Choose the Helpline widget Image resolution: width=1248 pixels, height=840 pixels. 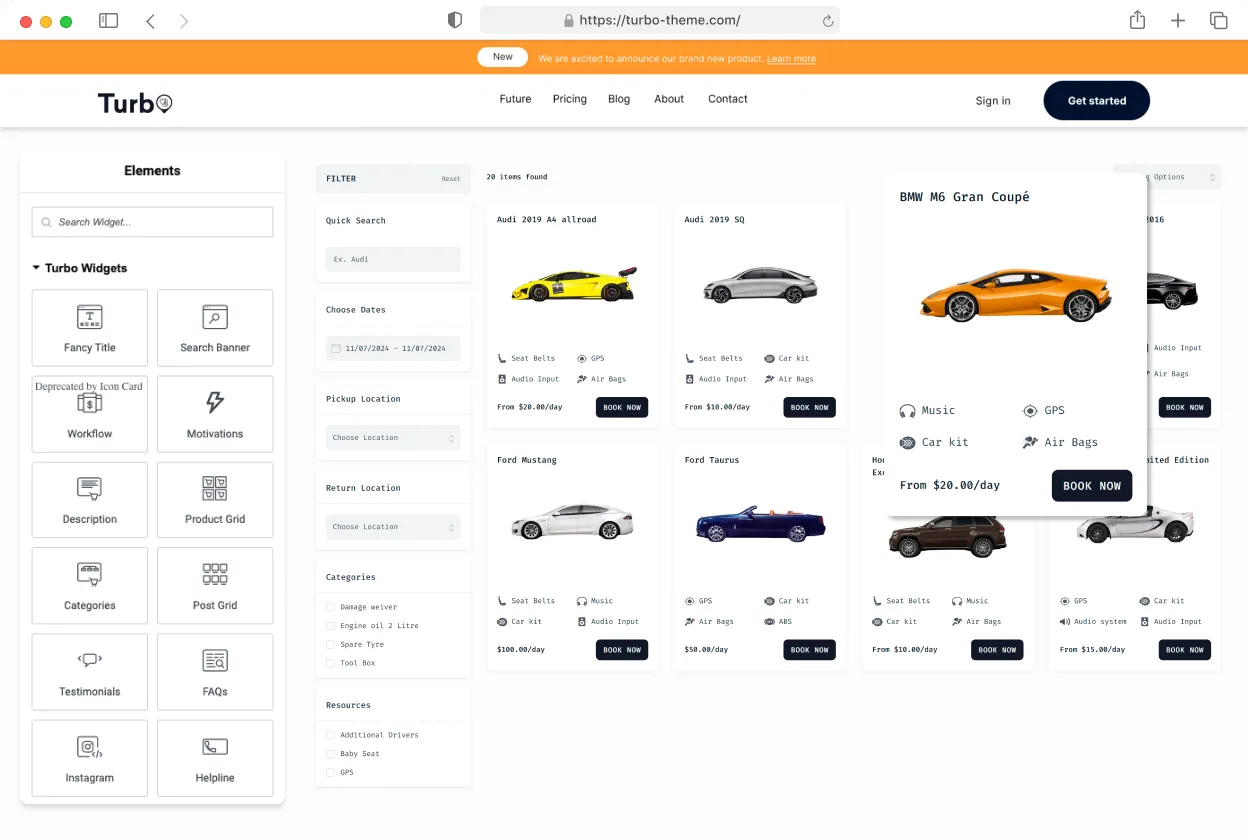tap(215, 758)
